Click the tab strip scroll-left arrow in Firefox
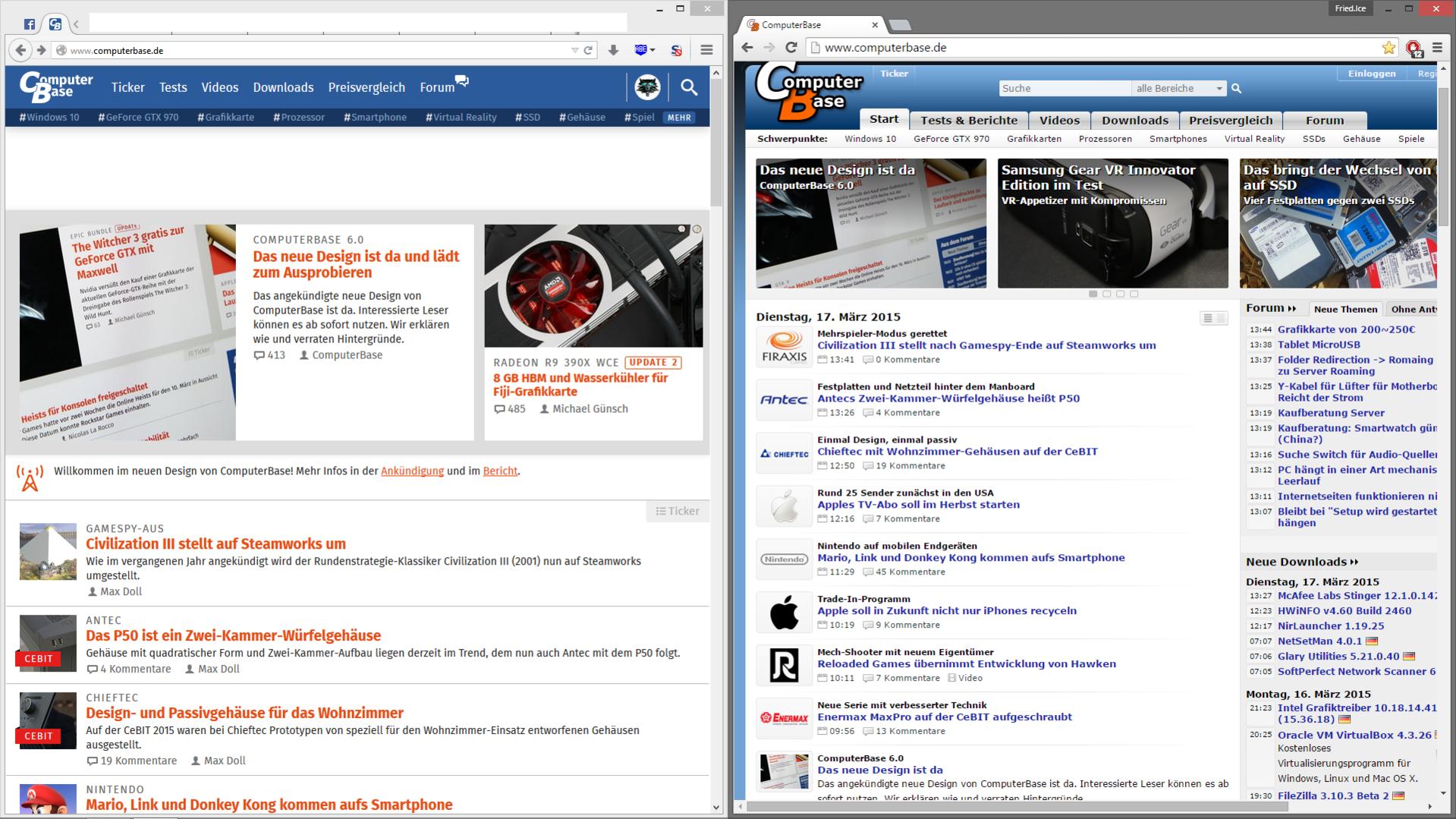This screenshot has height=819, width=1456. pyautogui.click(x=76, y=24)
